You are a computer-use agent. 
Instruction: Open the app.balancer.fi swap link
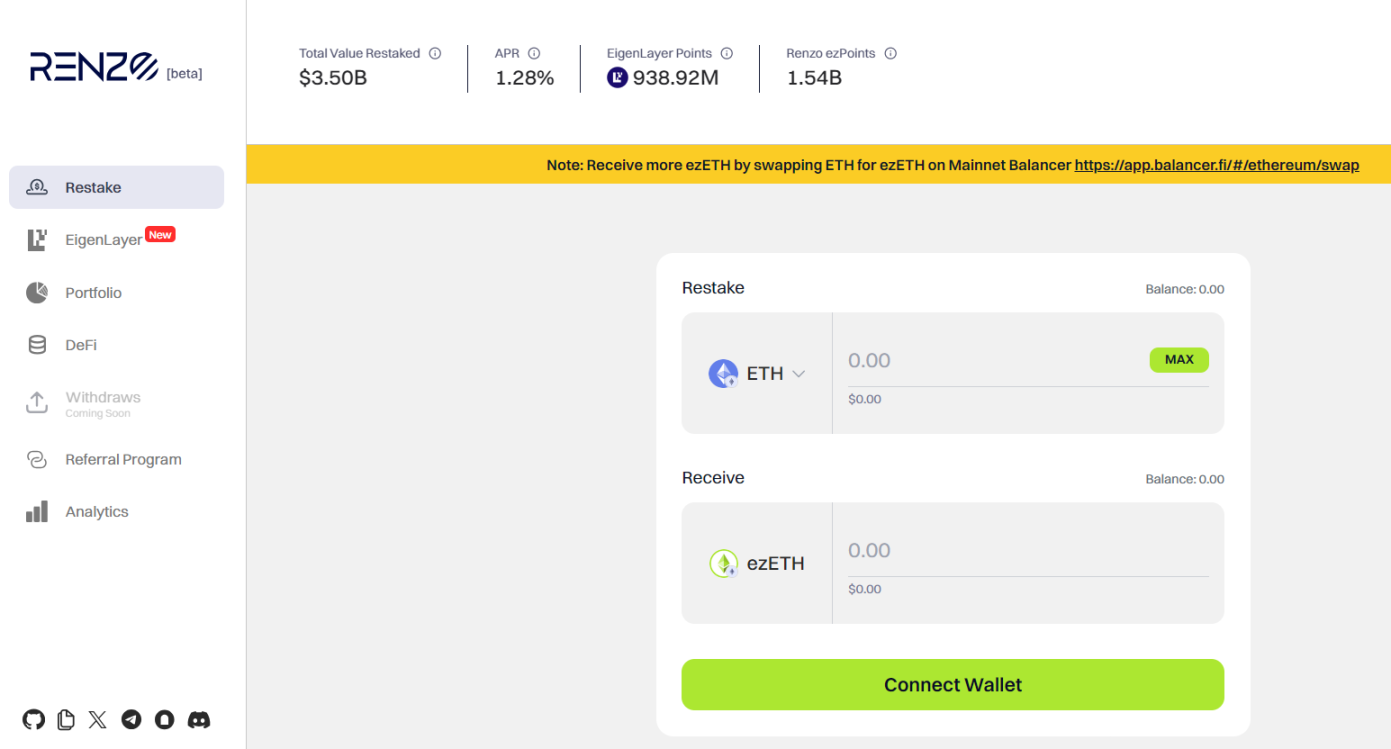[x=1217, y=165]
